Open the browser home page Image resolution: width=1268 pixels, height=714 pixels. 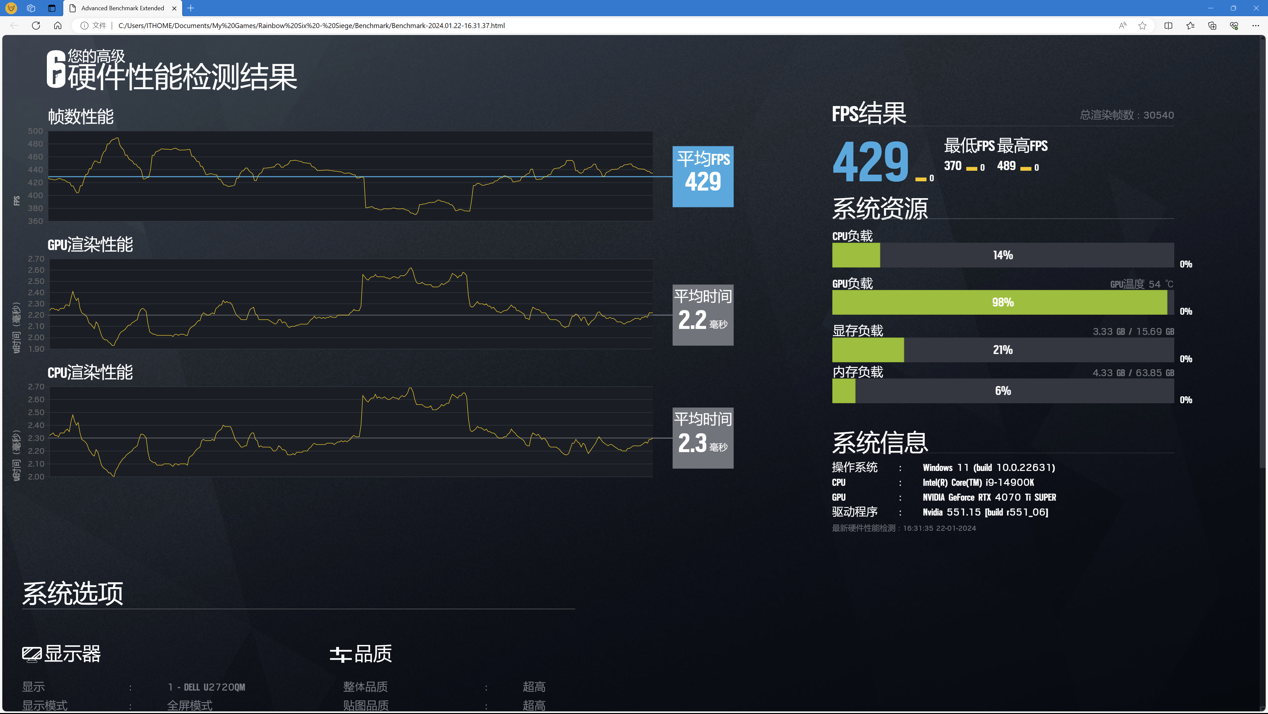[57, 25]
